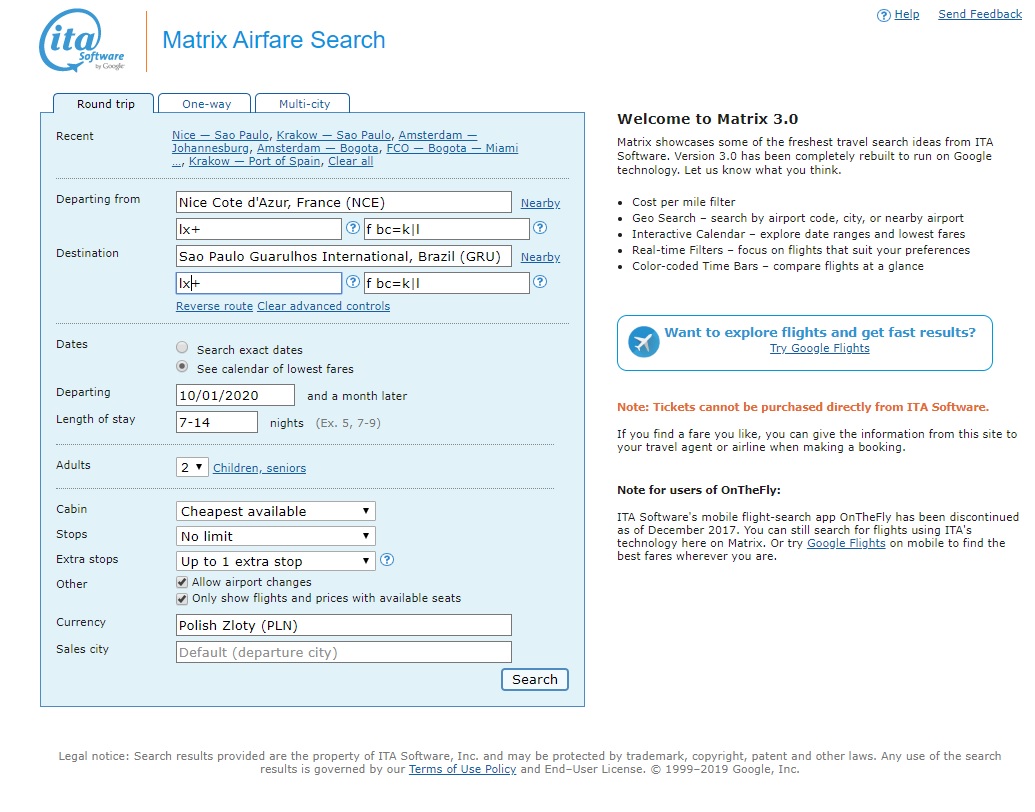Open help for departure extension codes field
This screenshot has height=812, width=1035.
click(540, 228)
